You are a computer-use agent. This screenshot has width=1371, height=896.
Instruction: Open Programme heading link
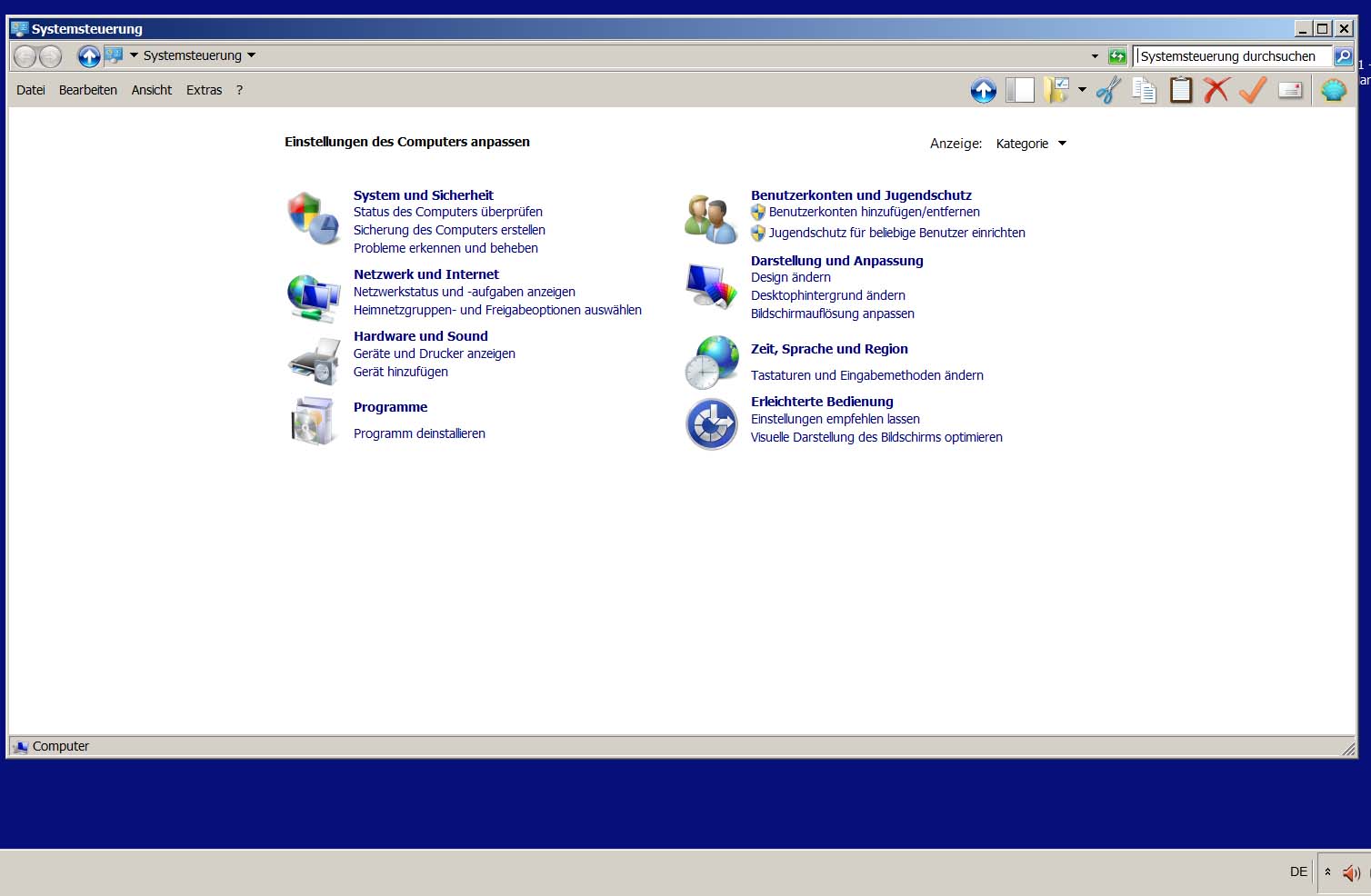click(x=391, y=407)
